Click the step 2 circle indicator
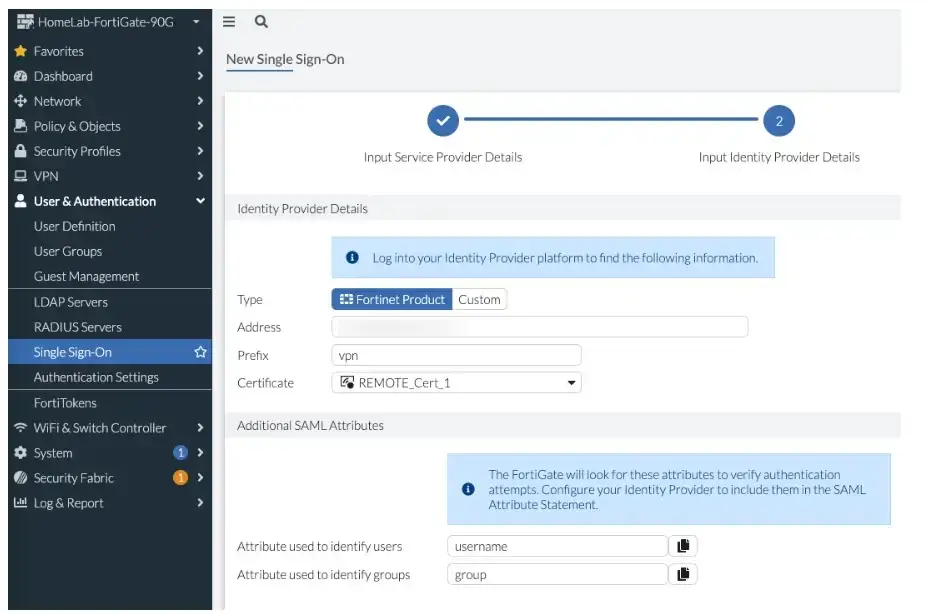This screenshot has height=614, width=929. point(779,120)
